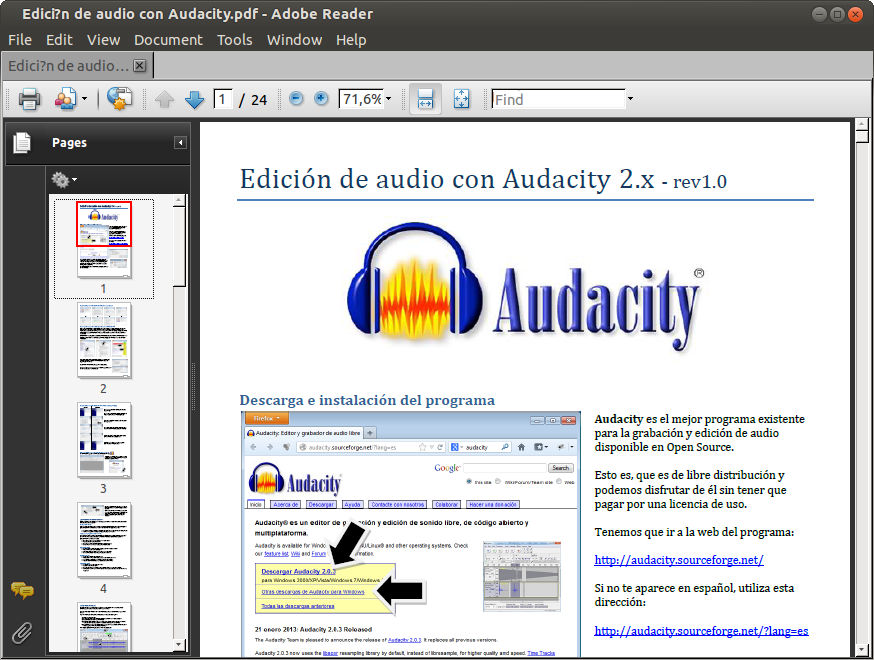The height and width of the screenshot is (660, 874).
Task: Click the page number field
Action: pos(223,100)
